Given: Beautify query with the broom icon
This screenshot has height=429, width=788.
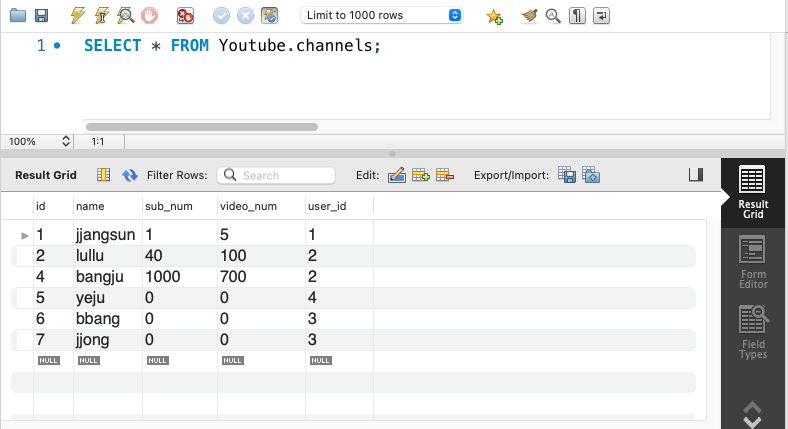Looking at the screenshot, I should click(529, 16).
